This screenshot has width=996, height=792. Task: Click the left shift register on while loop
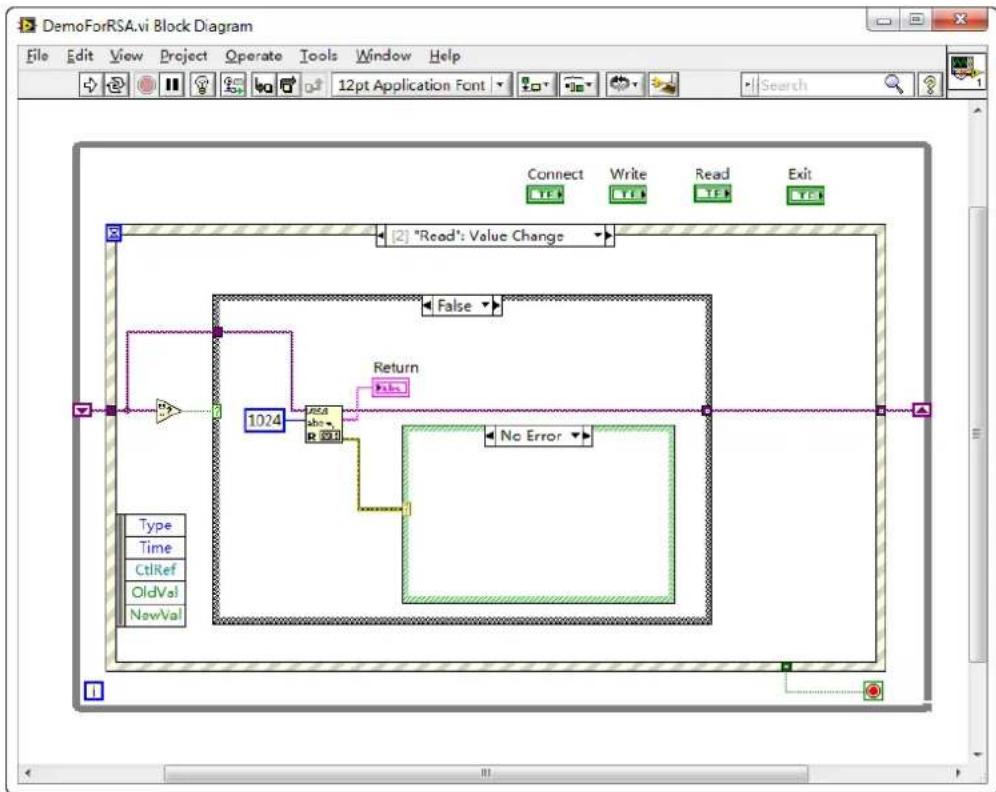click(83, 410)
